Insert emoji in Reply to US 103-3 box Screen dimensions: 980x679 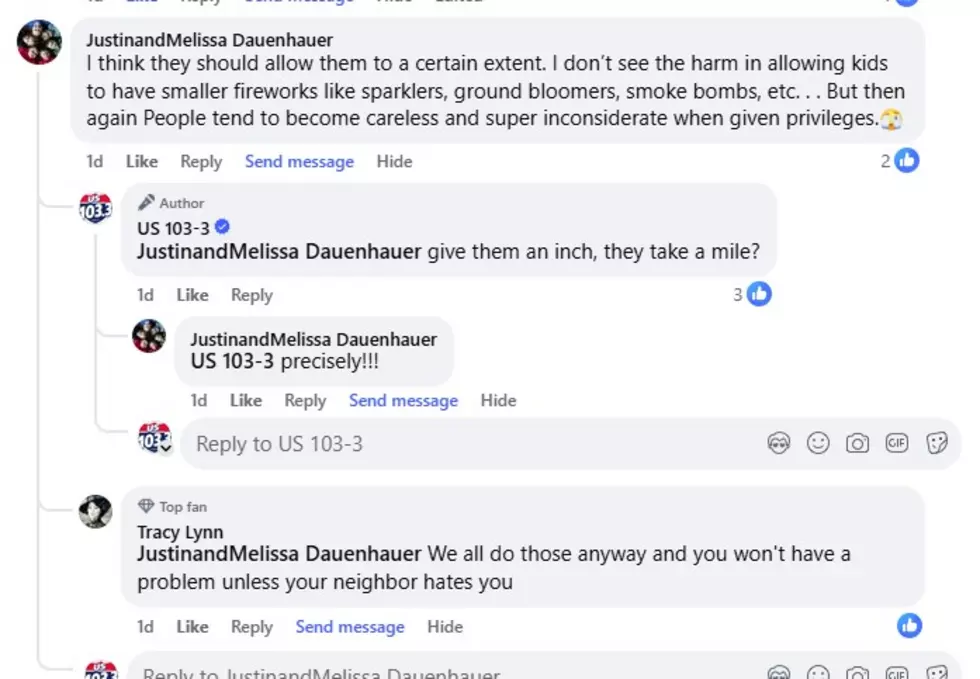pyautogui.click(x=818, y=443)
